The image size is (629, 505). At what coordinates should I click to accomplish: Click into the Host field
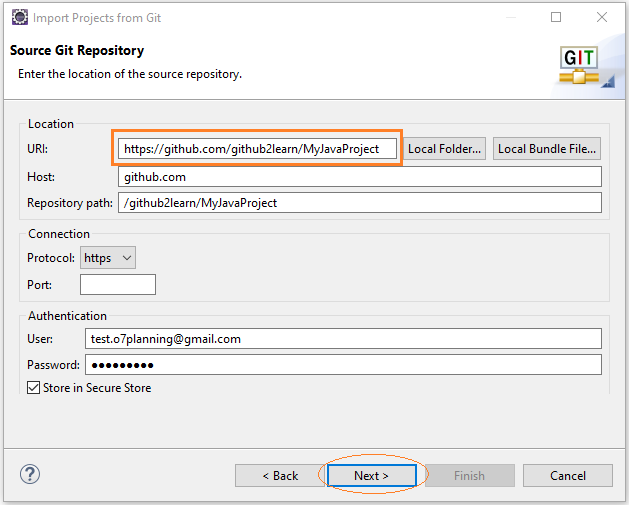[x=360, y=177]
